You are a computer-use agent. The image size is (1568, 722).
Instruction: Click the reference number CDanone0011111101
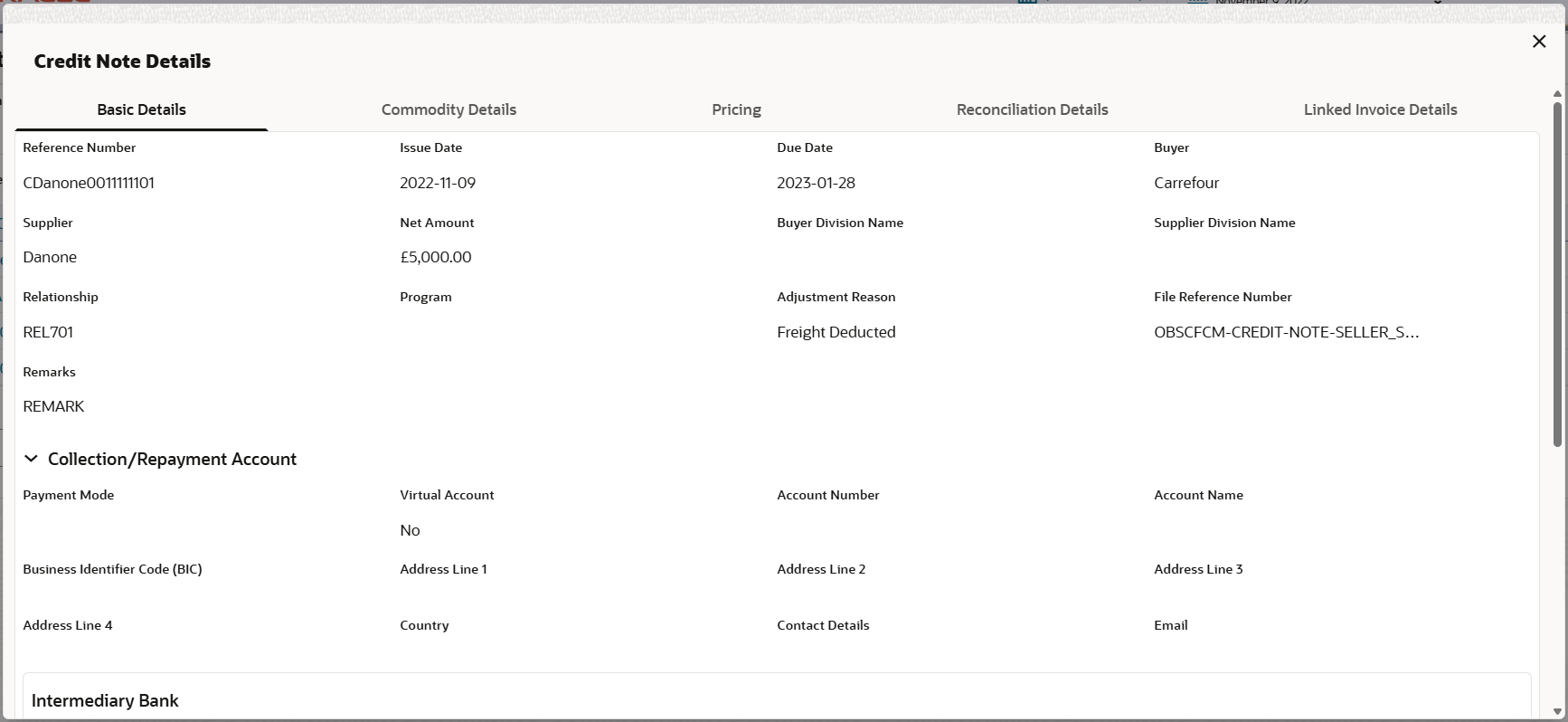[x=89, y=183]
